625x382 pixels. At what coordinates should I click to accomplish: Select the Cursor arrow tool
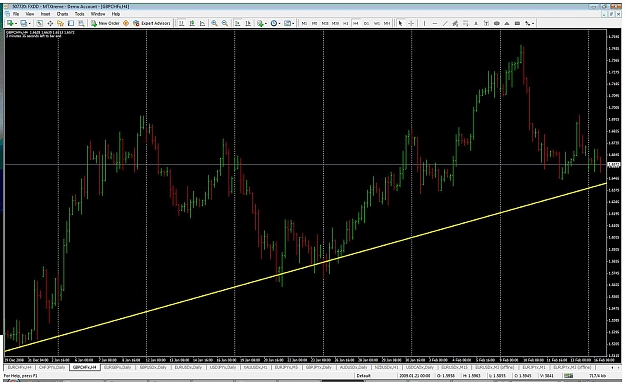[401, 23]
